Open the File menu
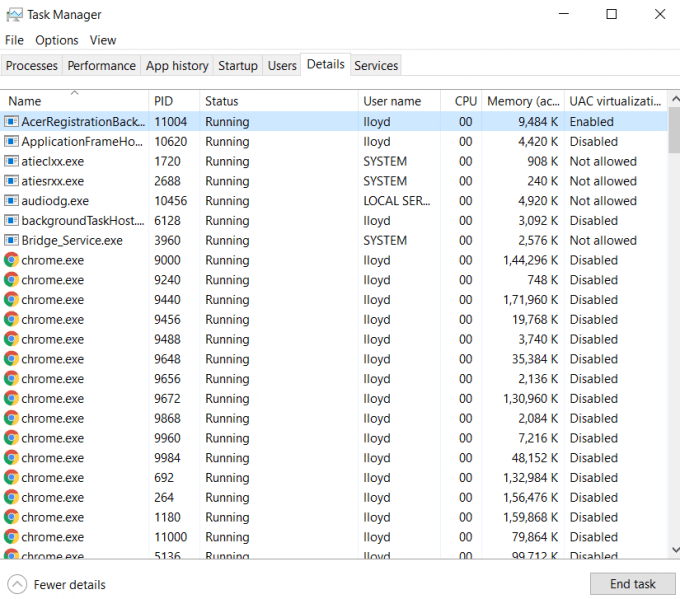This screenshot has height=599, width=680. coord(14,40)
